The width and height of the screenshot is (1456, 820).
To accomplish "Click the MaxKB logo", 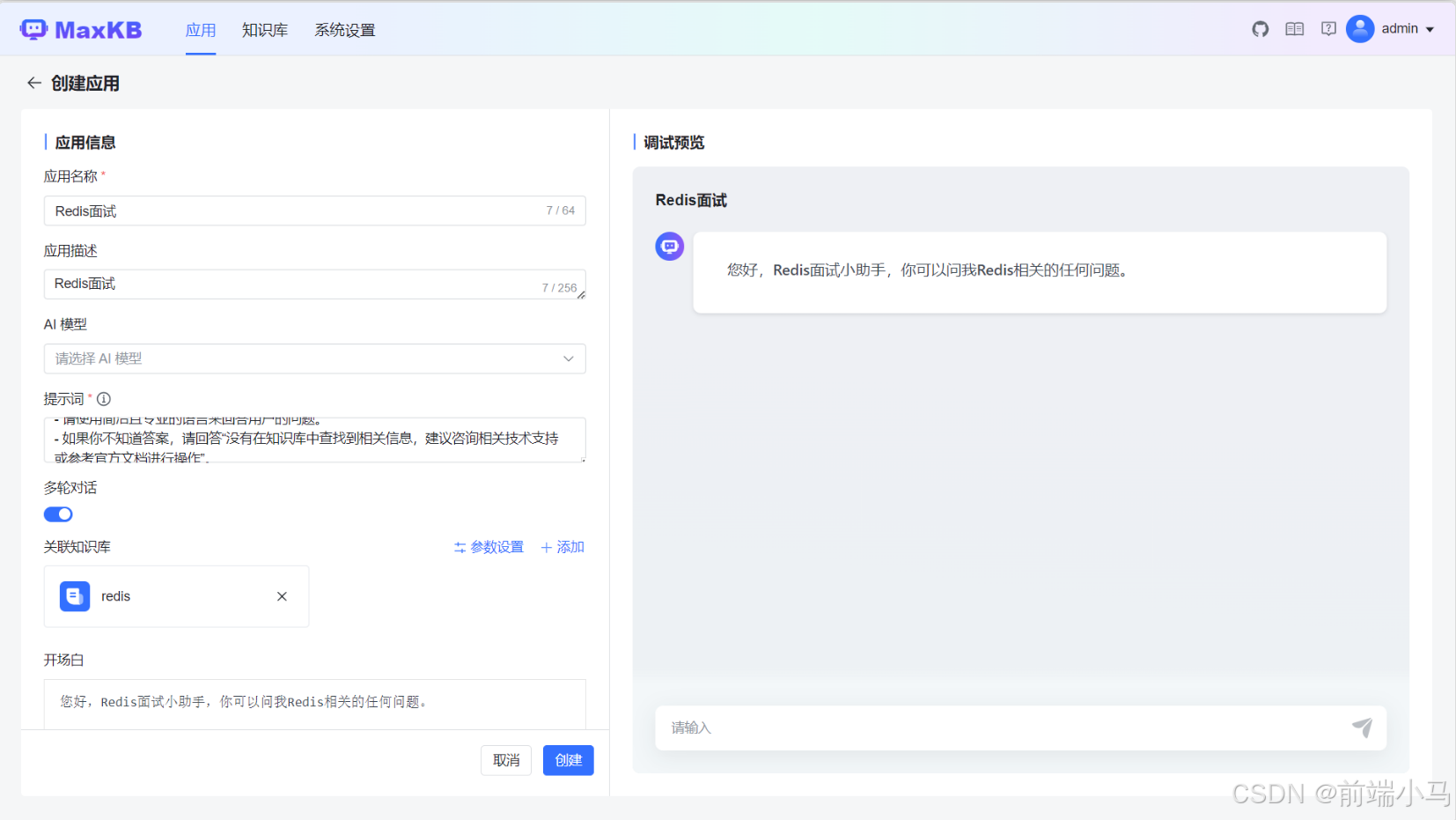I will [81, 30].
